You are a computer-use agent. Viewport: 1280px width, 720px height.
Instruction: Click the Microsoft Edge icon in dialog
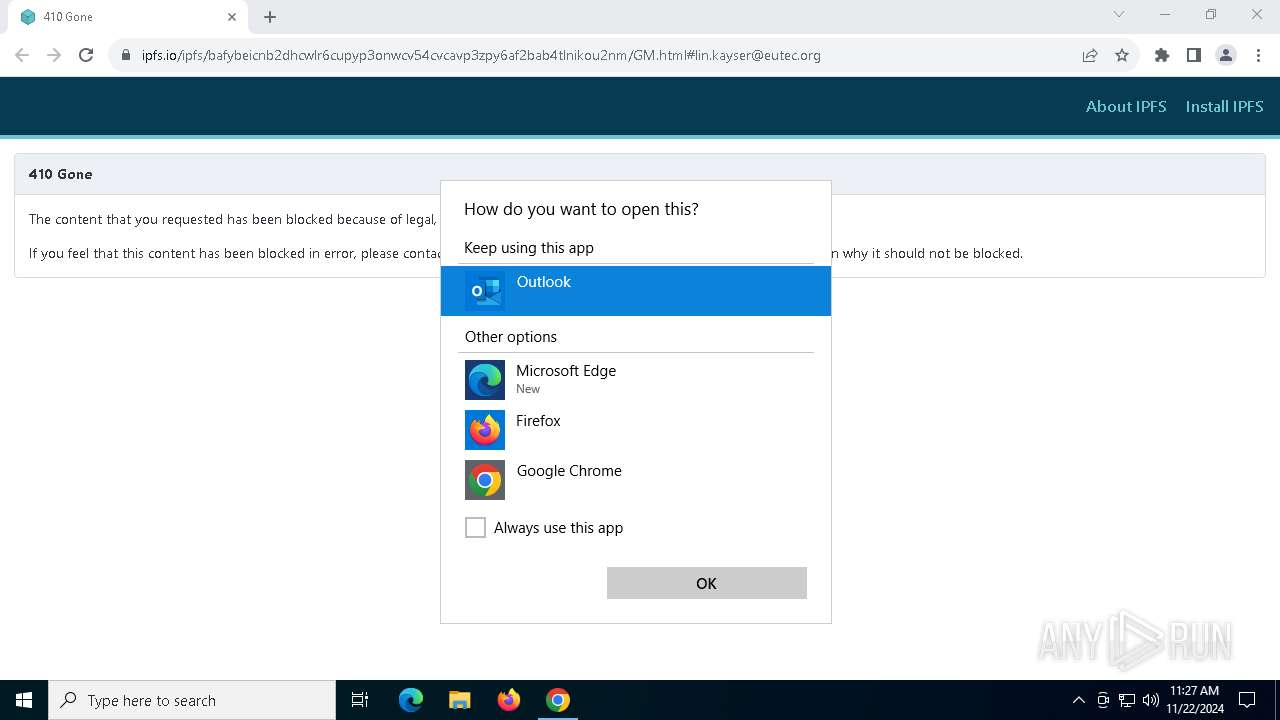click(485, 380)
